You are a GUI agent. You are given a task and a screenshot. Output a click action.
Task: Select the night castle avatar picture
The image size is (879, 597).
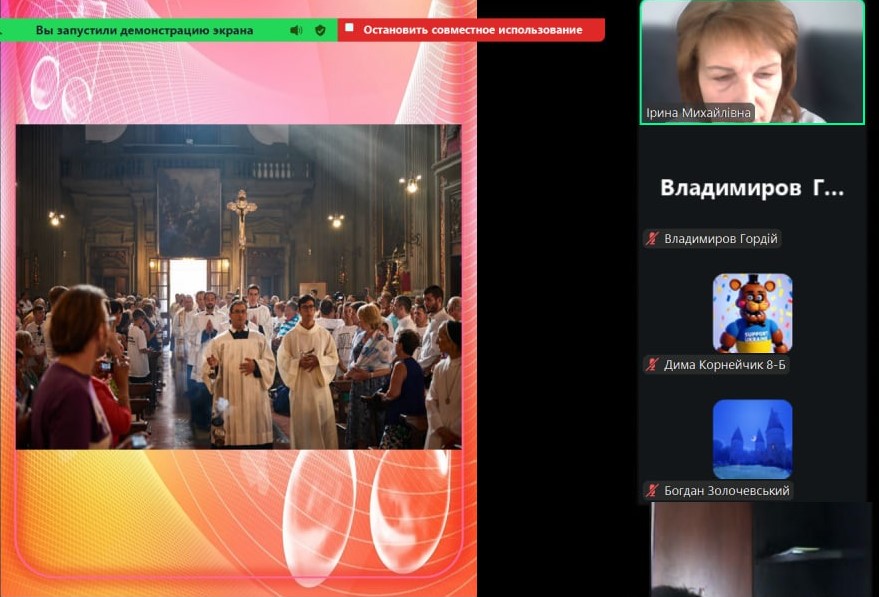pyautogui.click(x=752, y=439)
